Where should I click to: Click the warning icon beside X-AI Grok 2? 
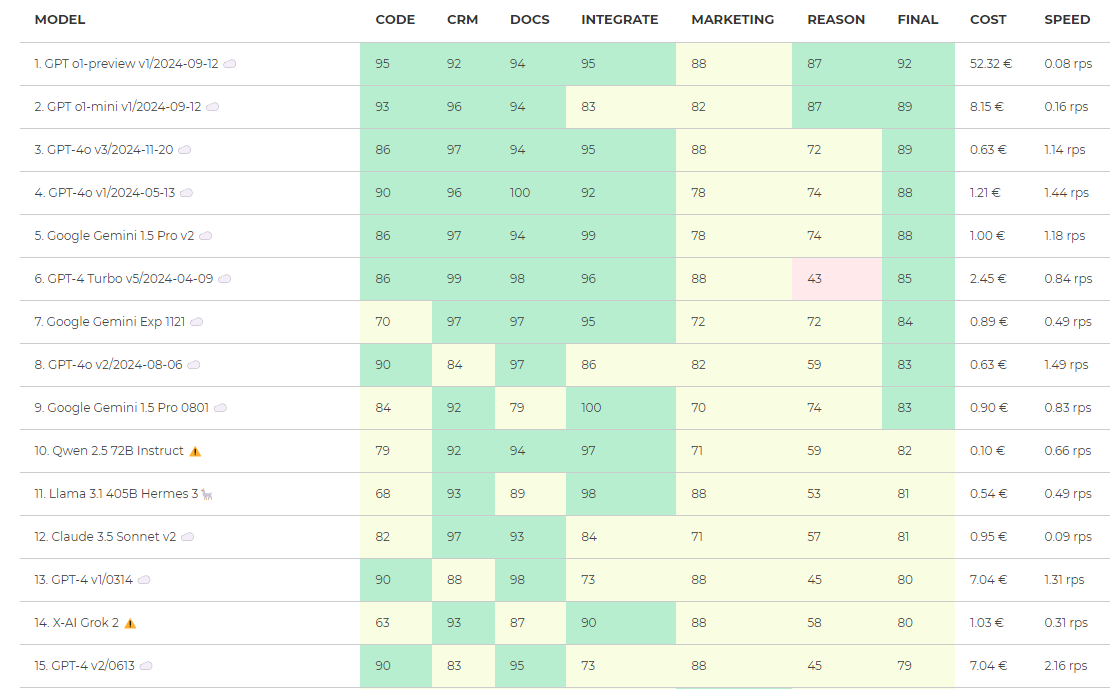(x=130, y=623)
